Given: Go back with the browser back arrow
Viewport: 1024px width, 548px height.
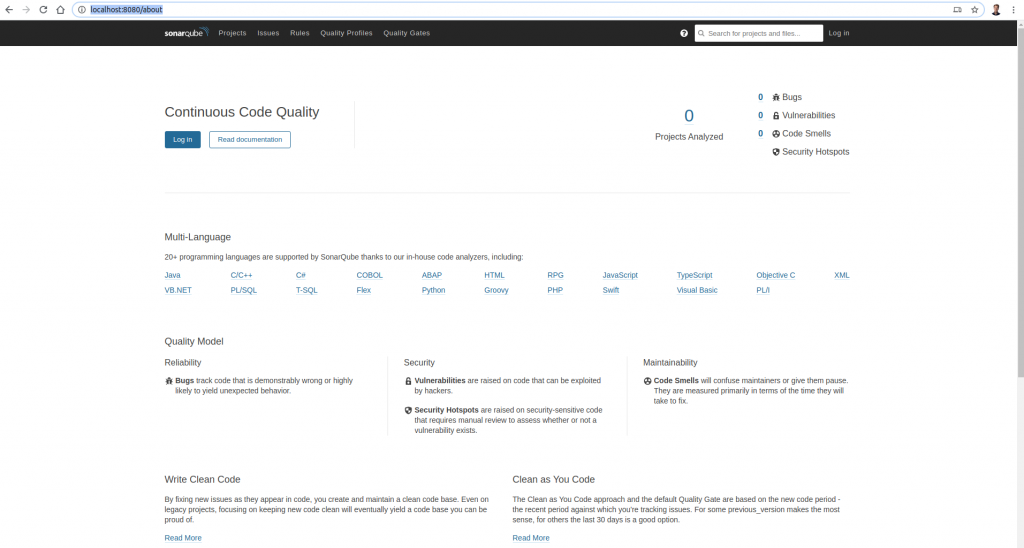Looking at the screenshot, I should [9, 10].
